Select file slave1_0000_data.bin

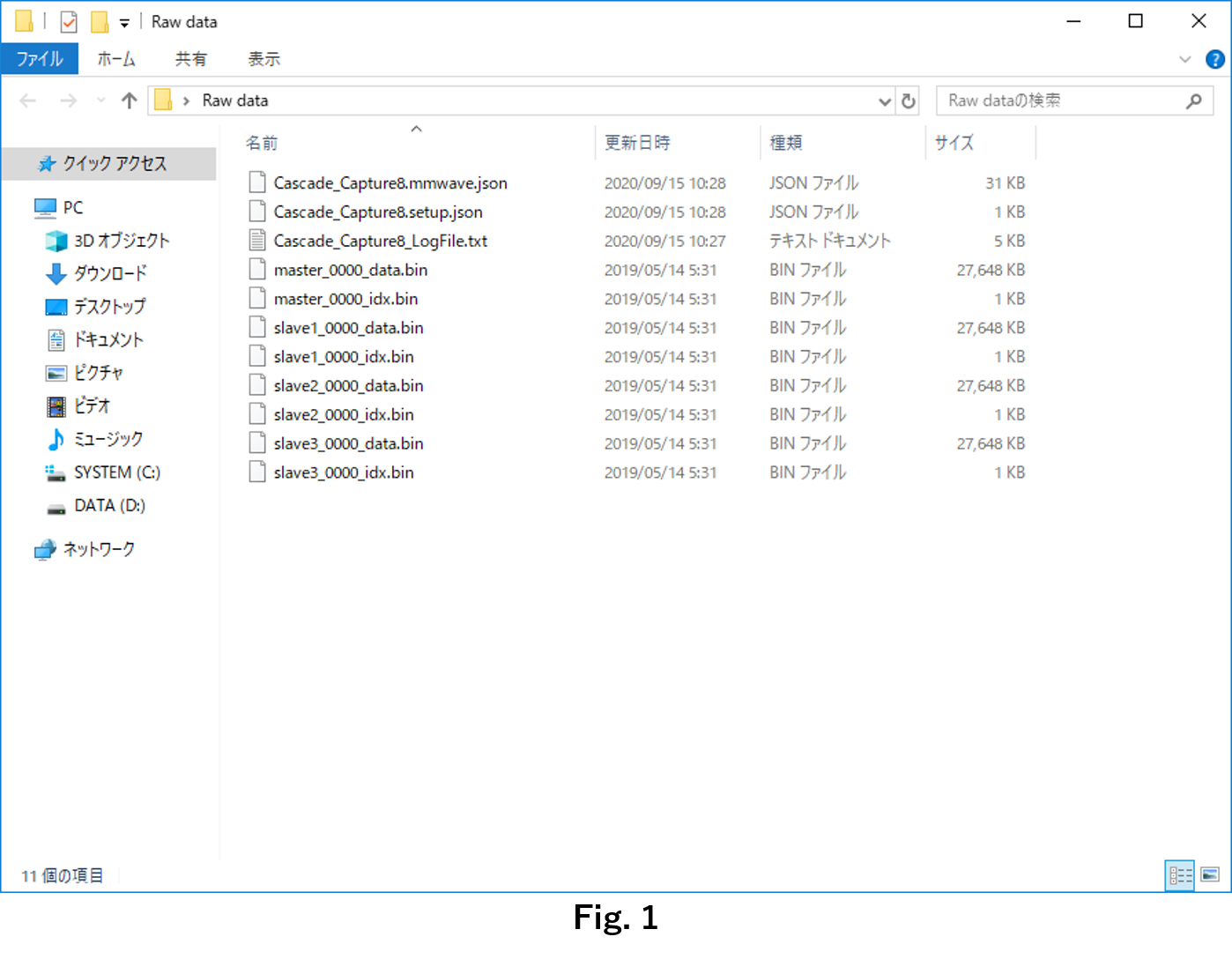click(348, 328)
